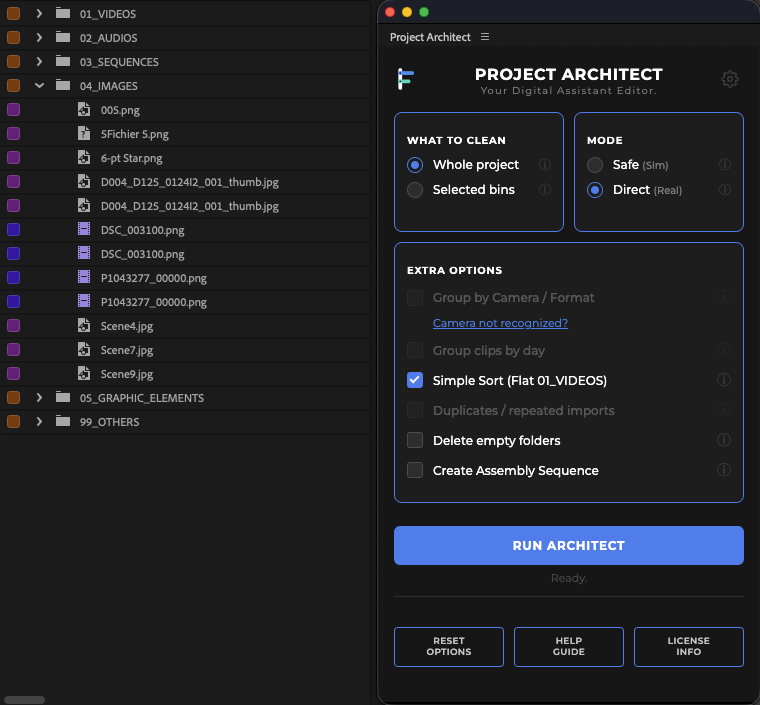Expand the 02_AUDIOS bin
760x705 pixels.
tap(39, 37)
